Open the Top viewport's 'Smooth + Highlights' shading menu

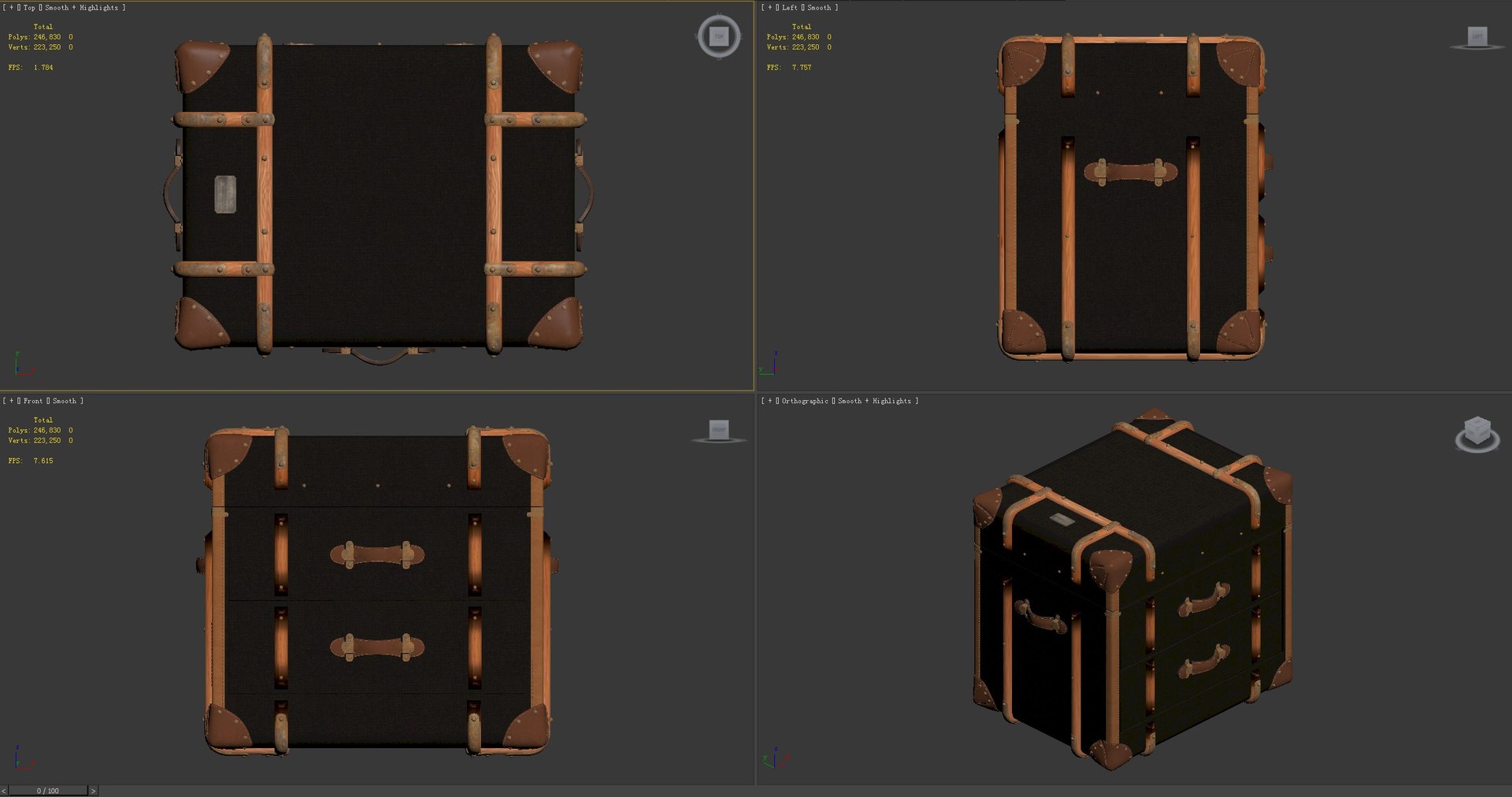(x=81, y=8)
